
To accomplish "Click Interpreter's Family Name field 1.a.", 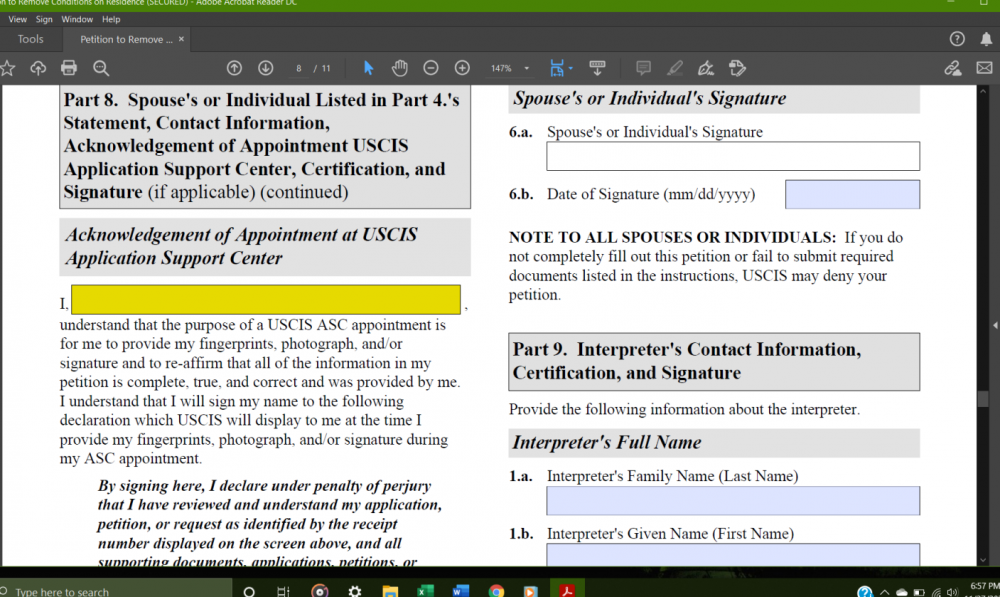I will [x=733, y=501].
